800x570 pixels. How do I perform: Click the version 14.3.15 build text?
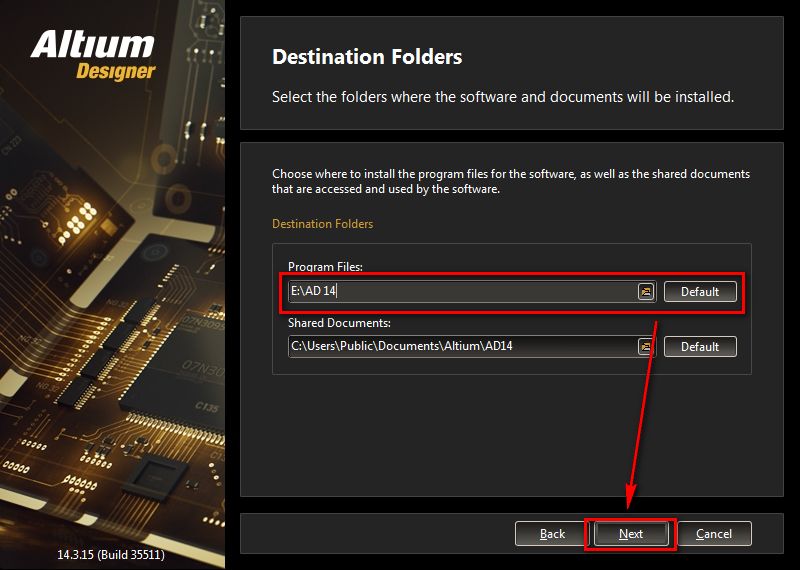pyautogui.click(x=111, y=554)
